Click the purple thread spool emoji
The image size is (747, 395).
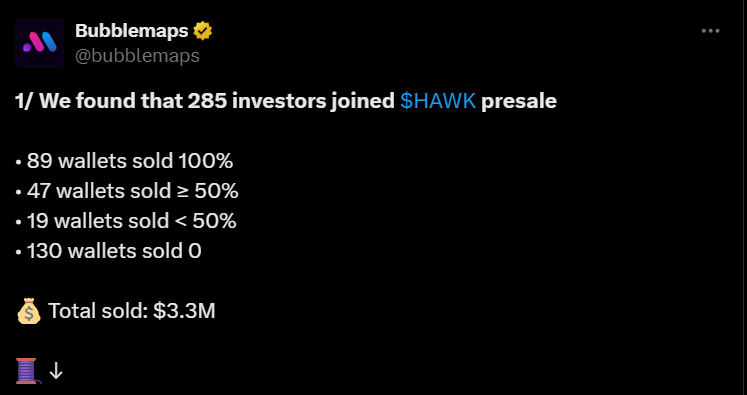click(x=27, y=370)
